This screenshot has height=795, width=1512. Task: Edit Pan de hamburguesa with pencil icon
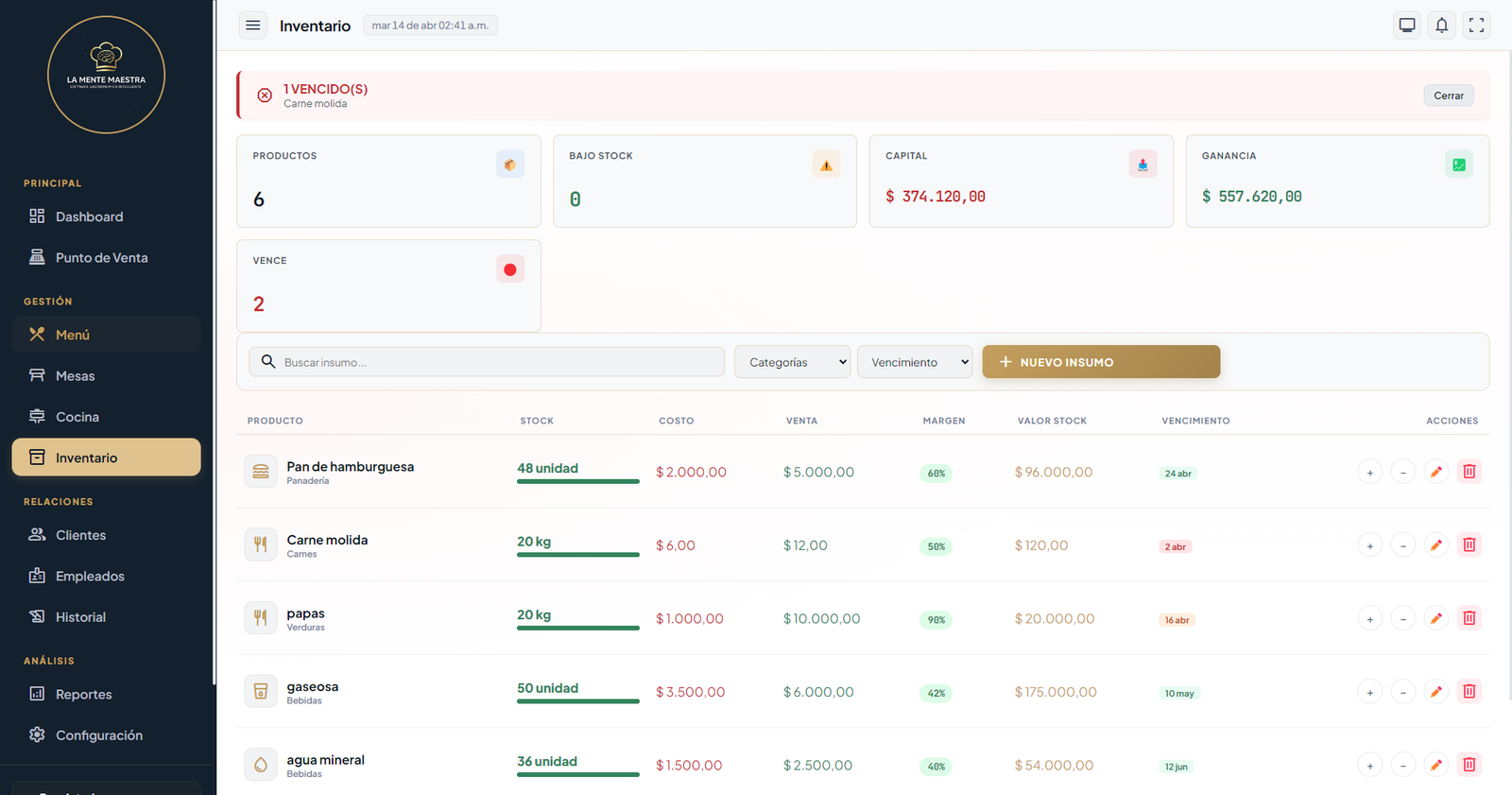(x=1436, y=472)
